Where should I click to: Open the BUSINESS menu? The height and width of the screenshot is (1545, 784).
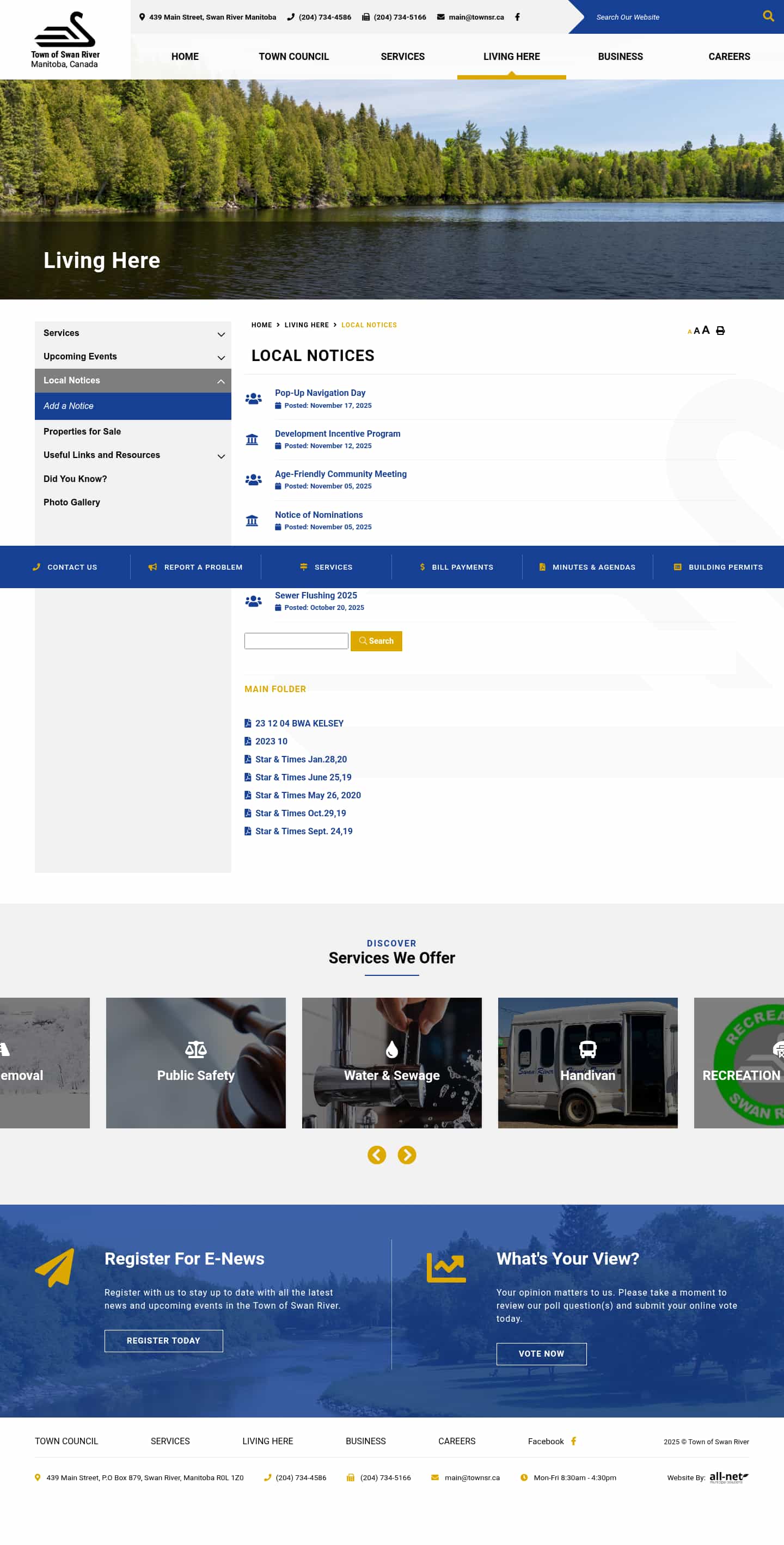pyautogui.click(x=620, y=57)
